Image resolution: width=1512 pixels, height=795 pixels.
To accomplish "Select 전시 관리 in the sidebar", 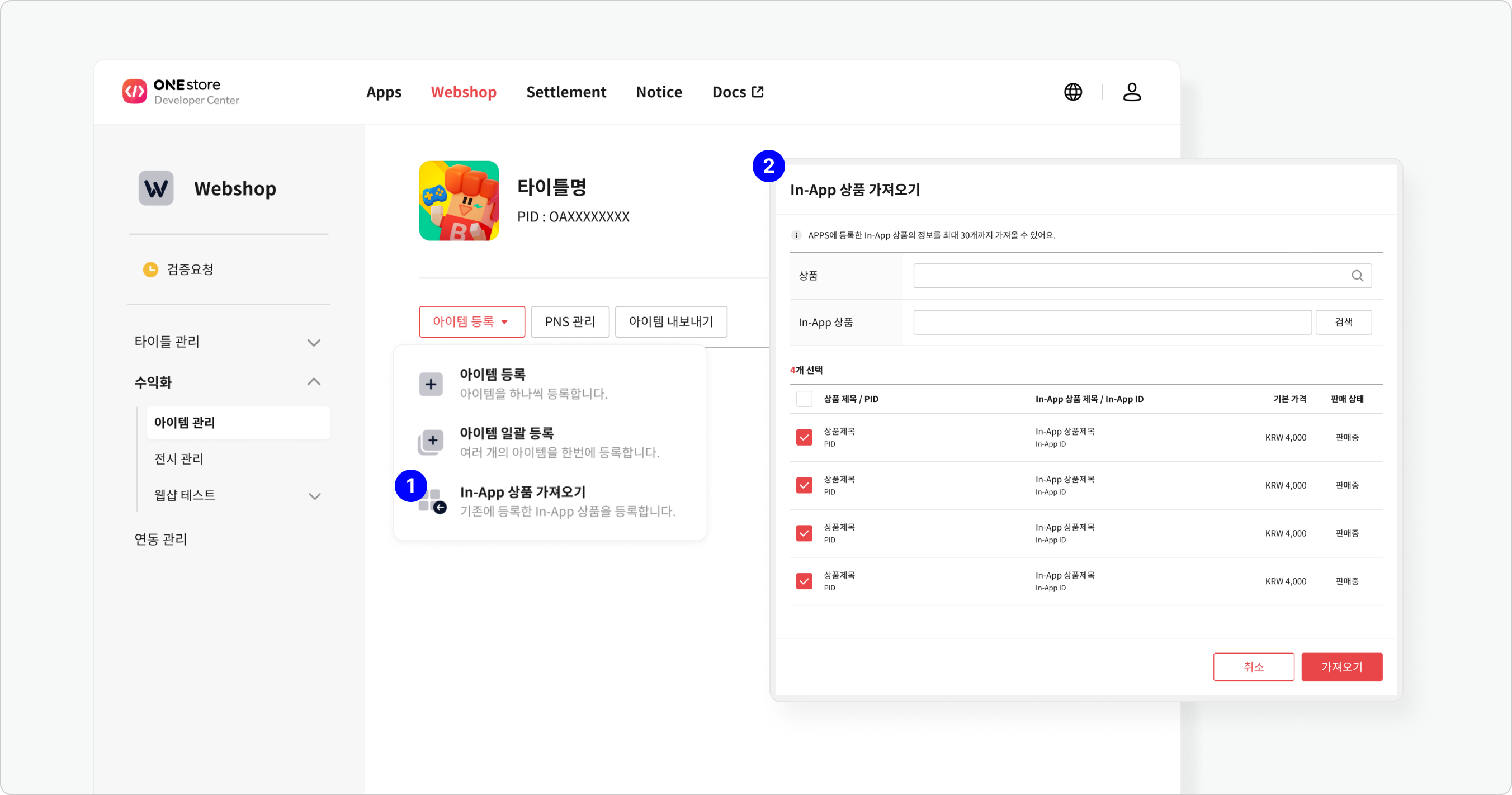I will coord(178,459).
